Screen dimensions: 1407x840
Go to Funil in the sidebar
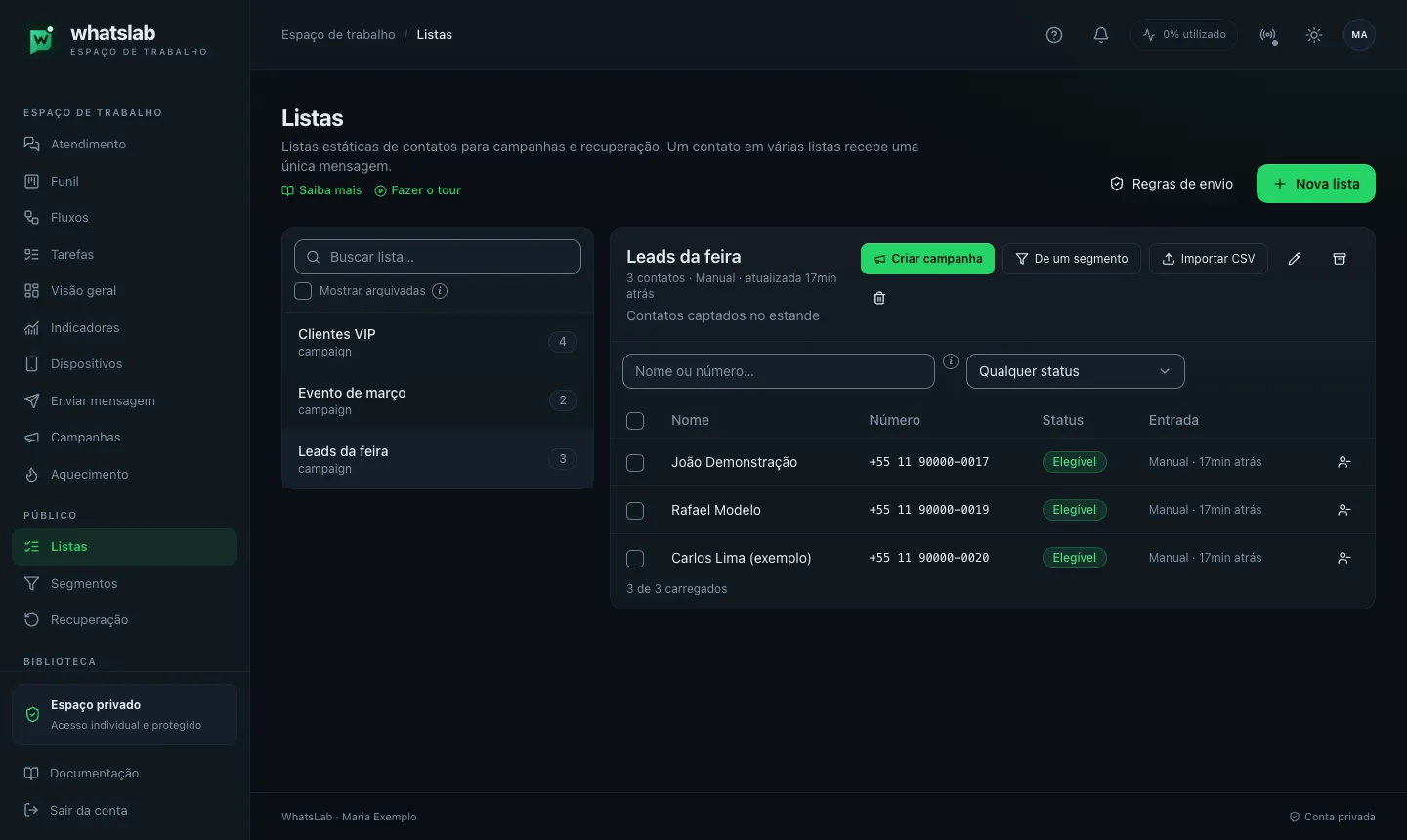click(x=124, y=181)
